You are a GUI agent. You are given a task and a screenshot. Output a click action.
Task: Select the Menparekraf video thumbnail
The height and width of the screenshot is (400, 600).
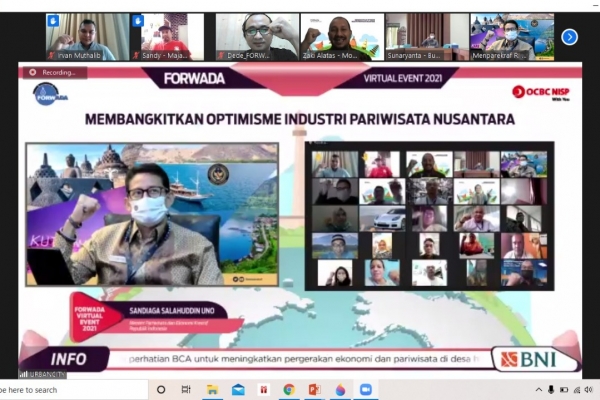coord(512,37)
